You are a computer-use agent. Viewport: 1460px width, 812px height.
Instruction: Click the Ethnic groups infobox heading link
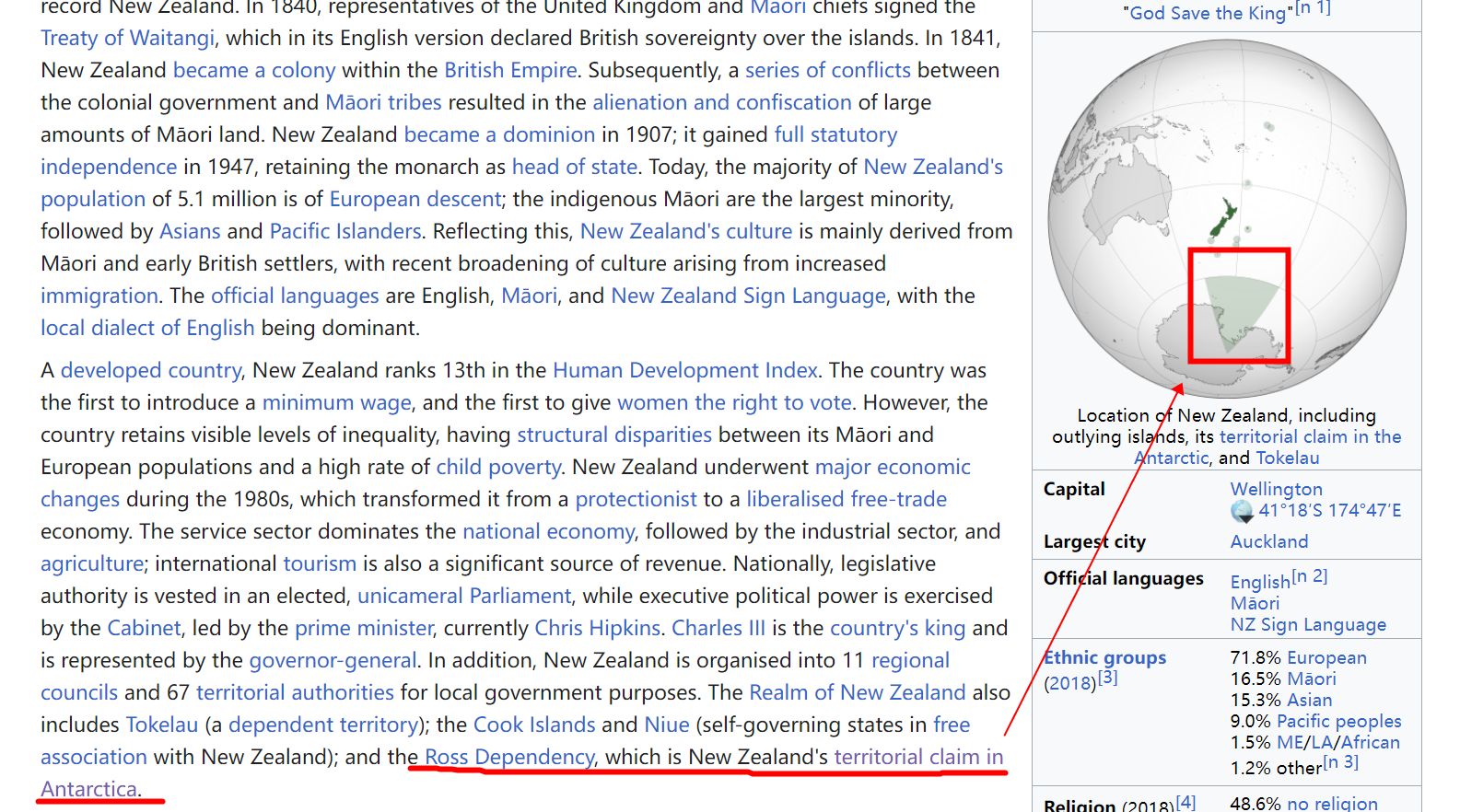point(1104,657)
